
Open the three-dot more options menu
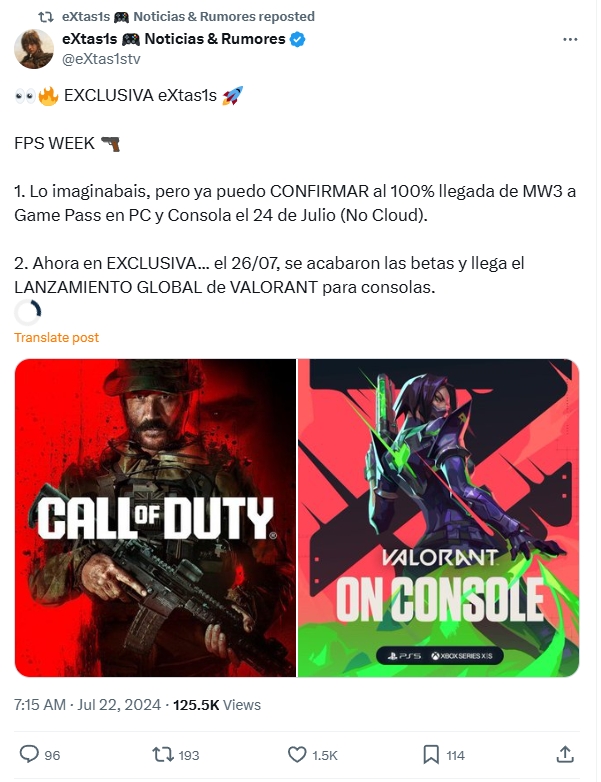point(570,39)
